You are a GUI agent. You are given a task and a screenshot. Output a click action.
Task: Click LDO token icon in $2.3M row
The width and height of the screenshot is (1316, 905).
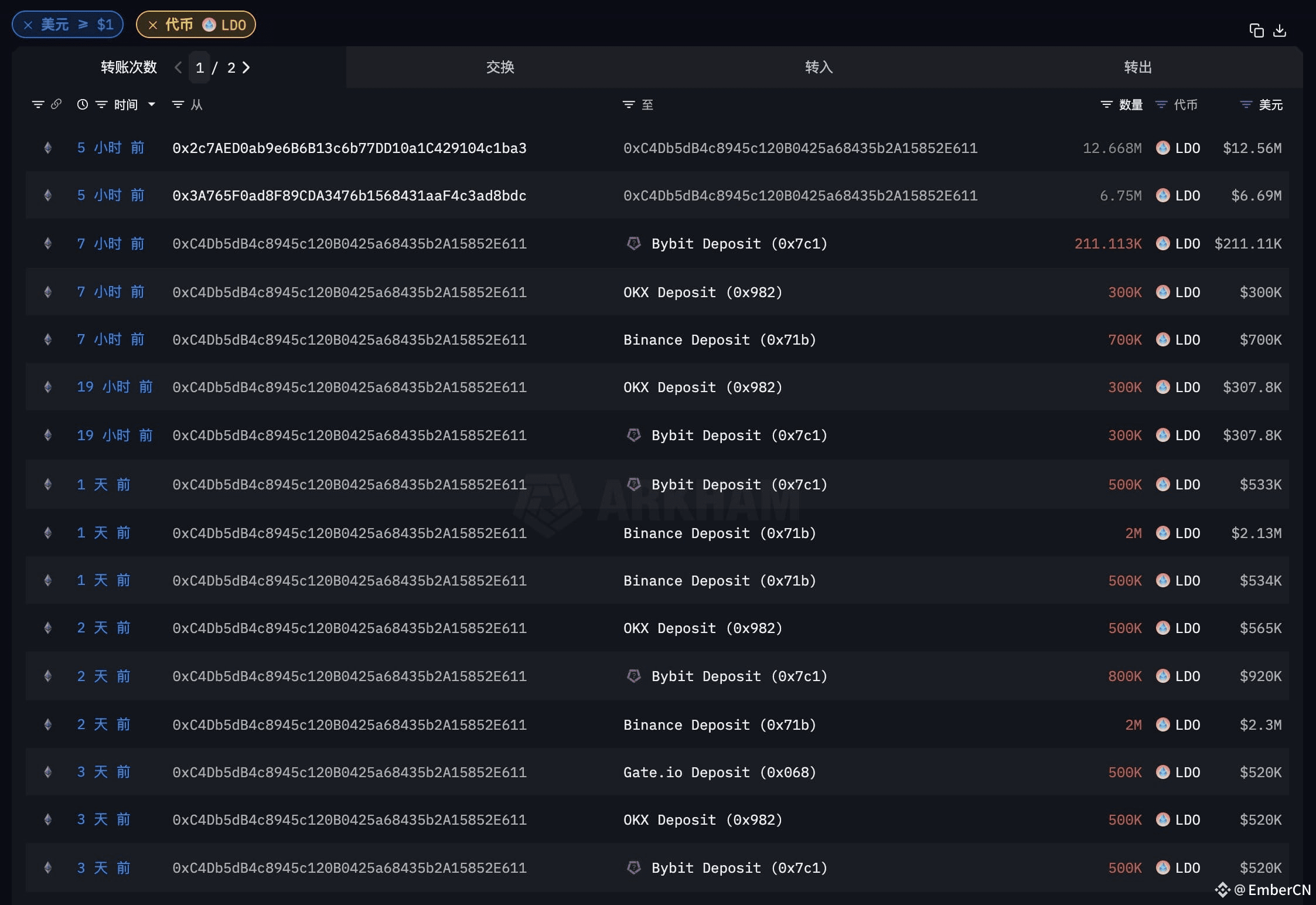pos(1163,725)
